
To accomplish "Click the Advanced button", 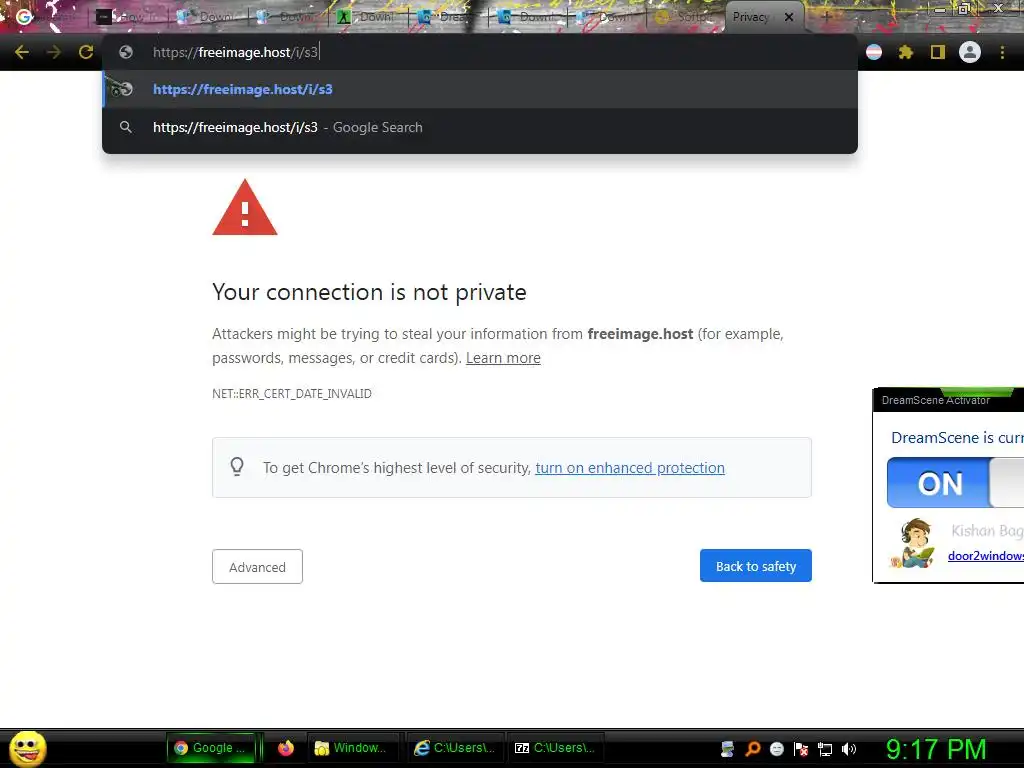I will 257,567.
